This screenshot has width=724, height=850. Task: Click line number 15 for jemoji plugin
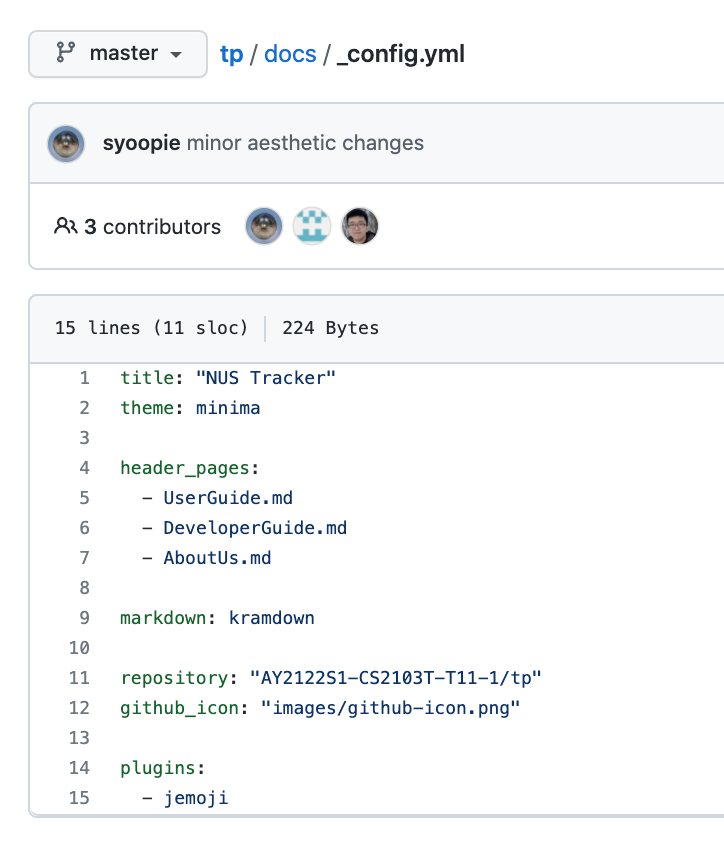coord(79,798)
